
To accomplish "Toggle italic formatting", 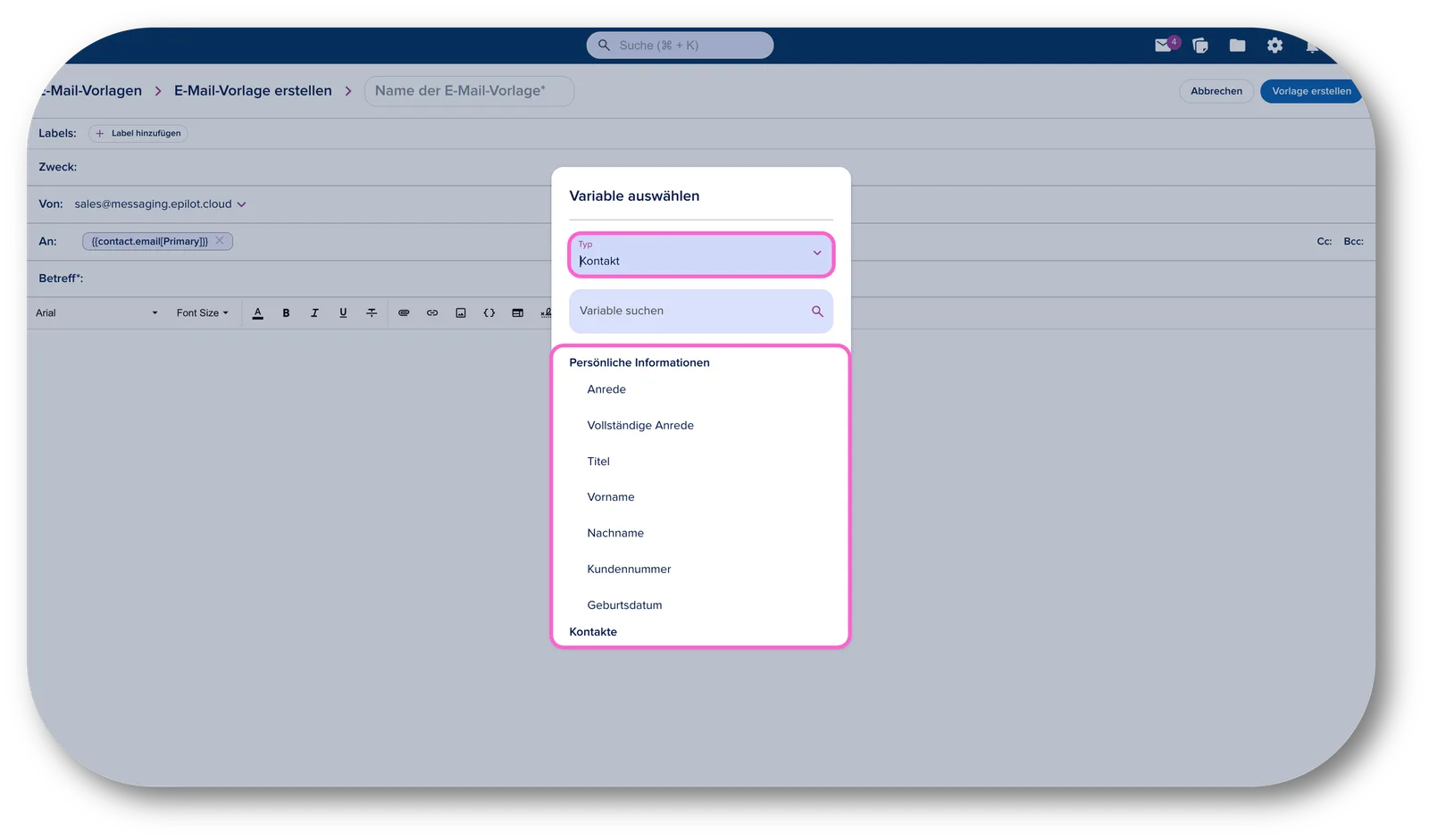I will coord(314,313).
